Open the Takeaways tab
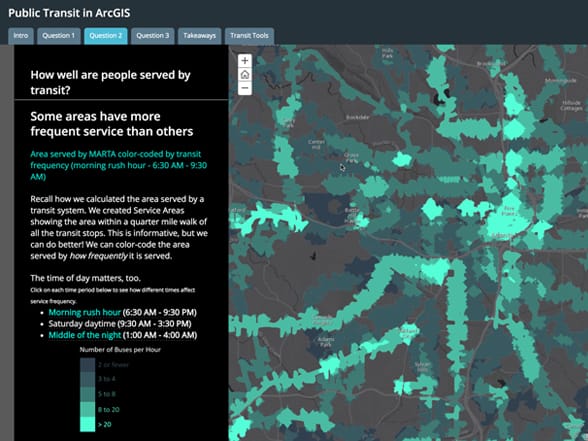The image size is (588, 441). 200,36
